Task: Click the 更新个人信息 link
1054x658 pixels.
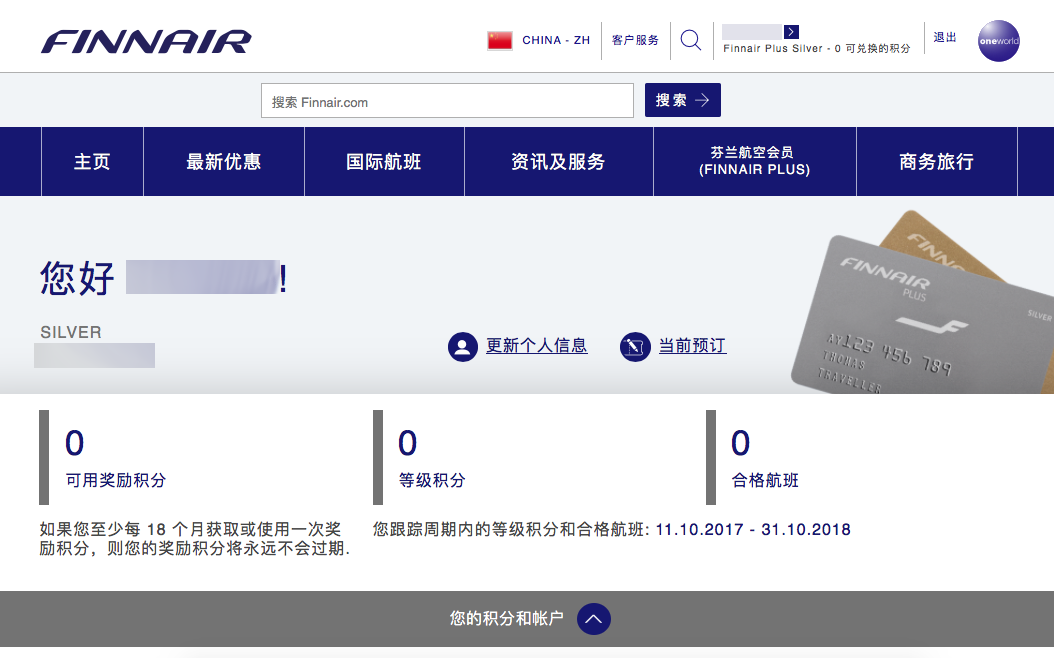Action: click(536, 346)
